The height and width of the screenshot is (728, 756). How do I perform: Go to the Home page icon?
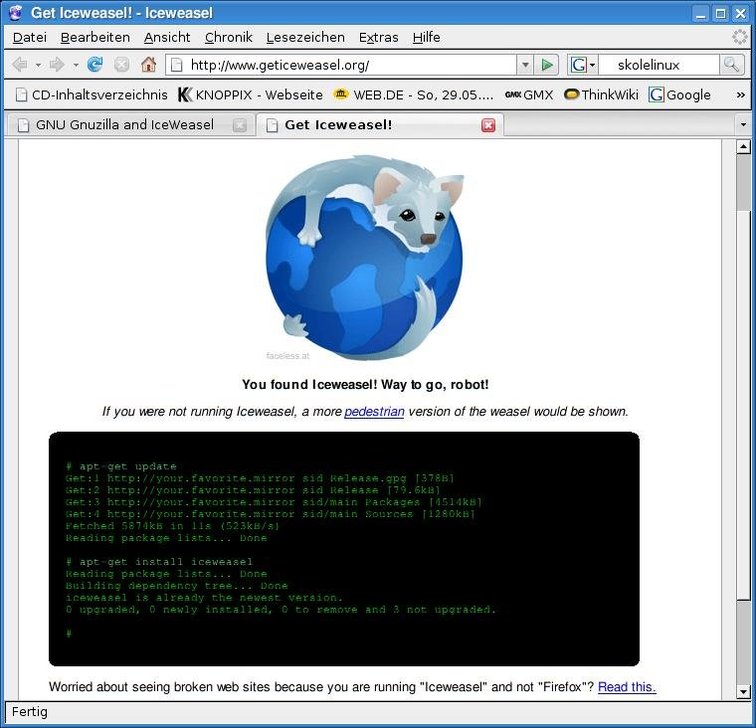[x=148, y=64]
